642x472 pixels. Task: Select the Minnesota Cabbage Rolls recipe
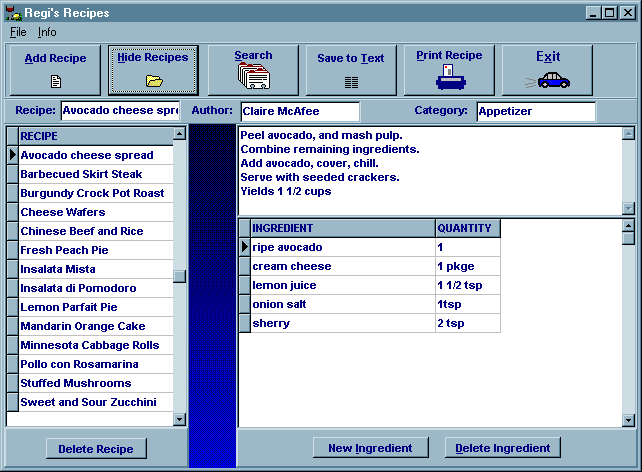pyautogui.click(x=96, y=346)
